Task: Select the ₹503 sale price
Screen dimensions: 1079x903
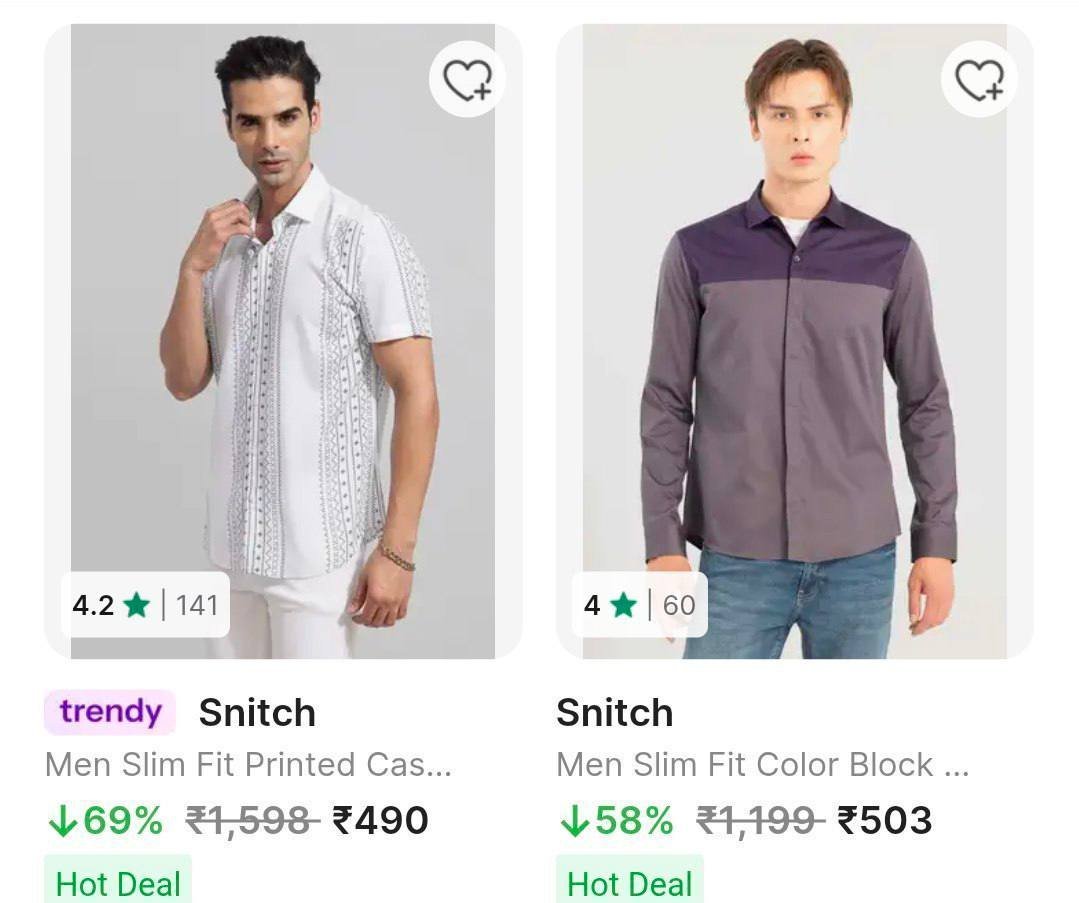Action: point(884,821)
